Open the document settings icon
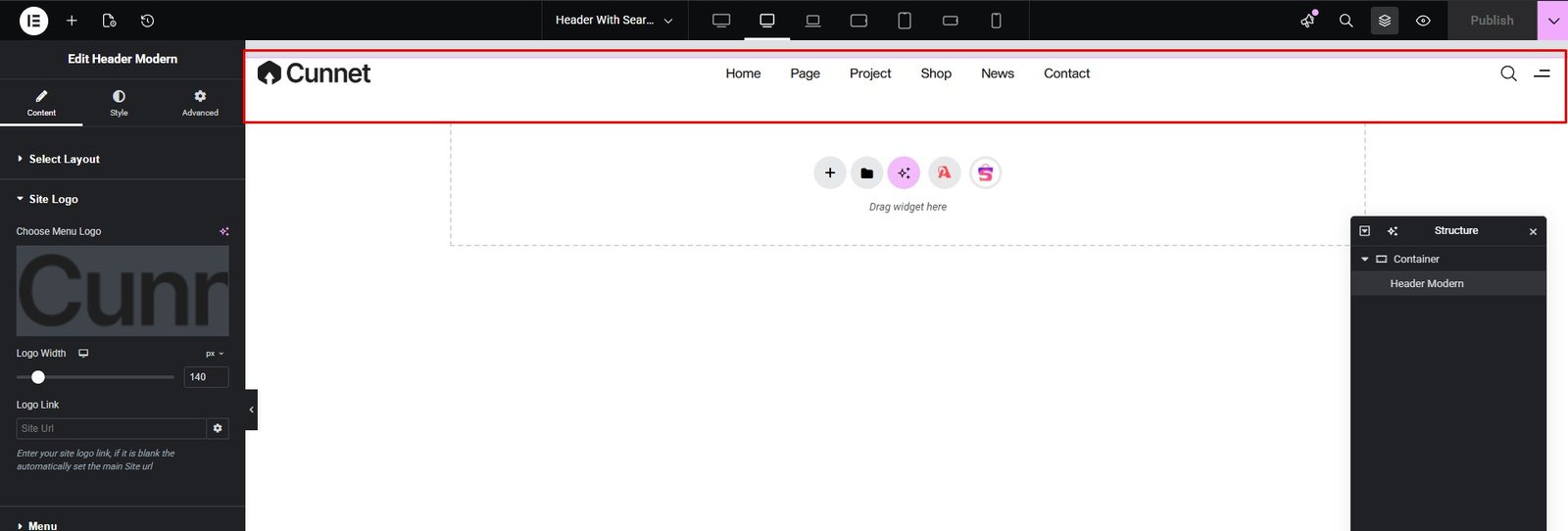1568x531 pixels. coord(109,21)
